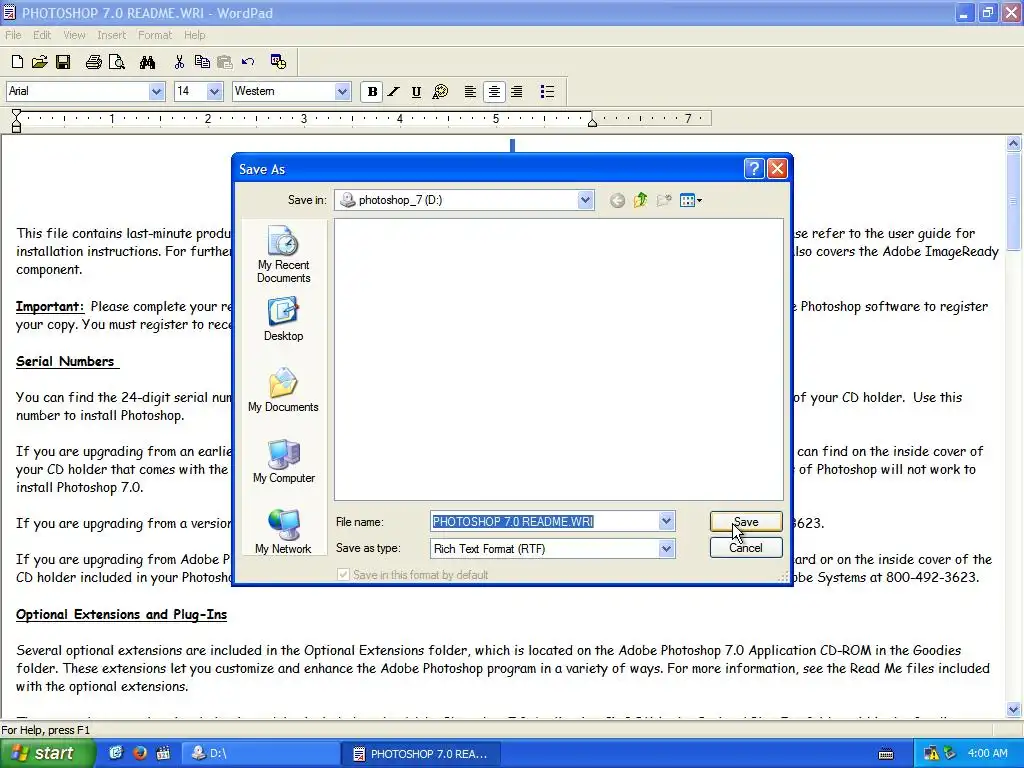Screen dimensions: 1024x768
Task: Open the D:\ taskbar window button
Action: point(259,754)
